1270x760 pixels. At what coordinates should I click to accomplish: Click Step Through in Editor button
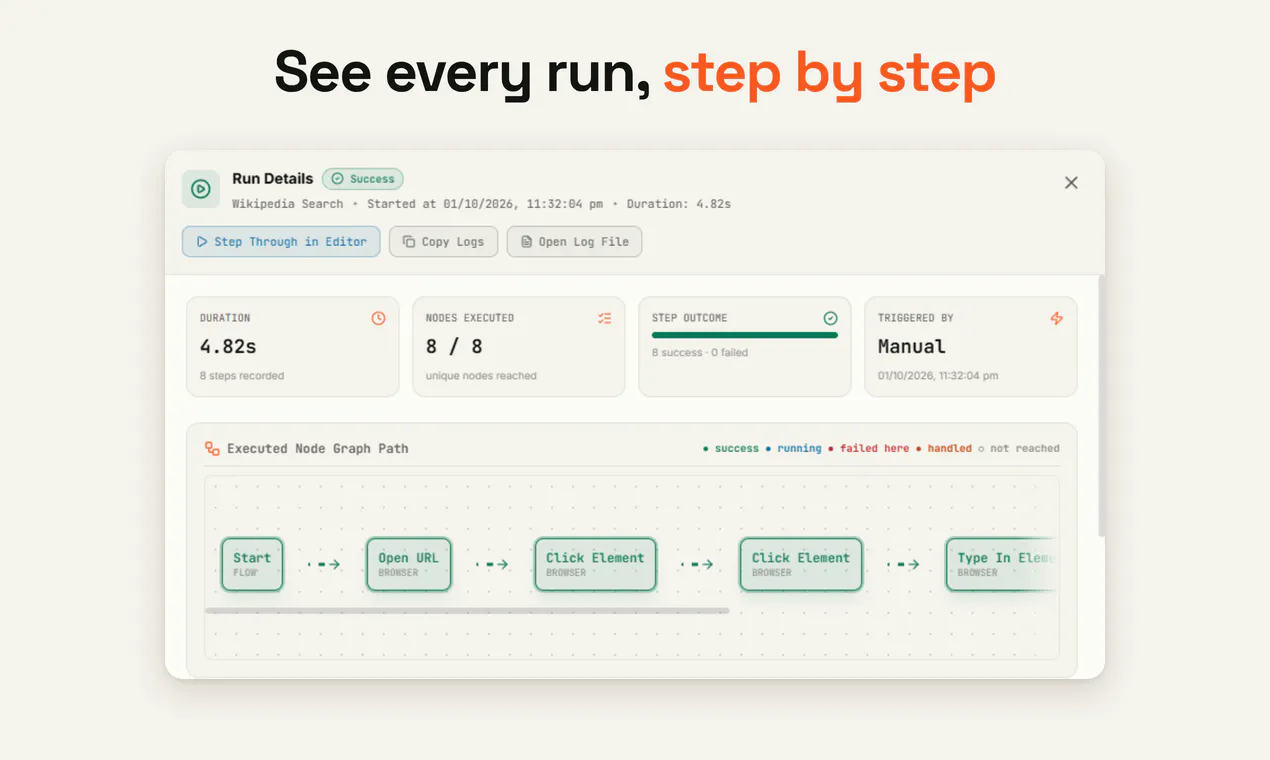pyautogui.click(x=281, y=241)
